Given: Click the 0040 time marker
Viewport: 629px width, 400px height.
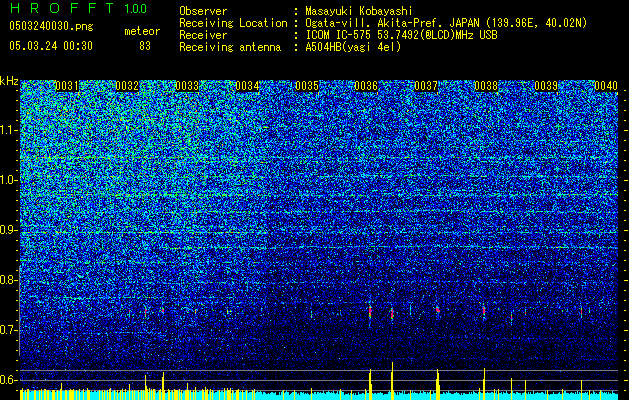Looking at the screenshot, I should (x=606, y=86).
